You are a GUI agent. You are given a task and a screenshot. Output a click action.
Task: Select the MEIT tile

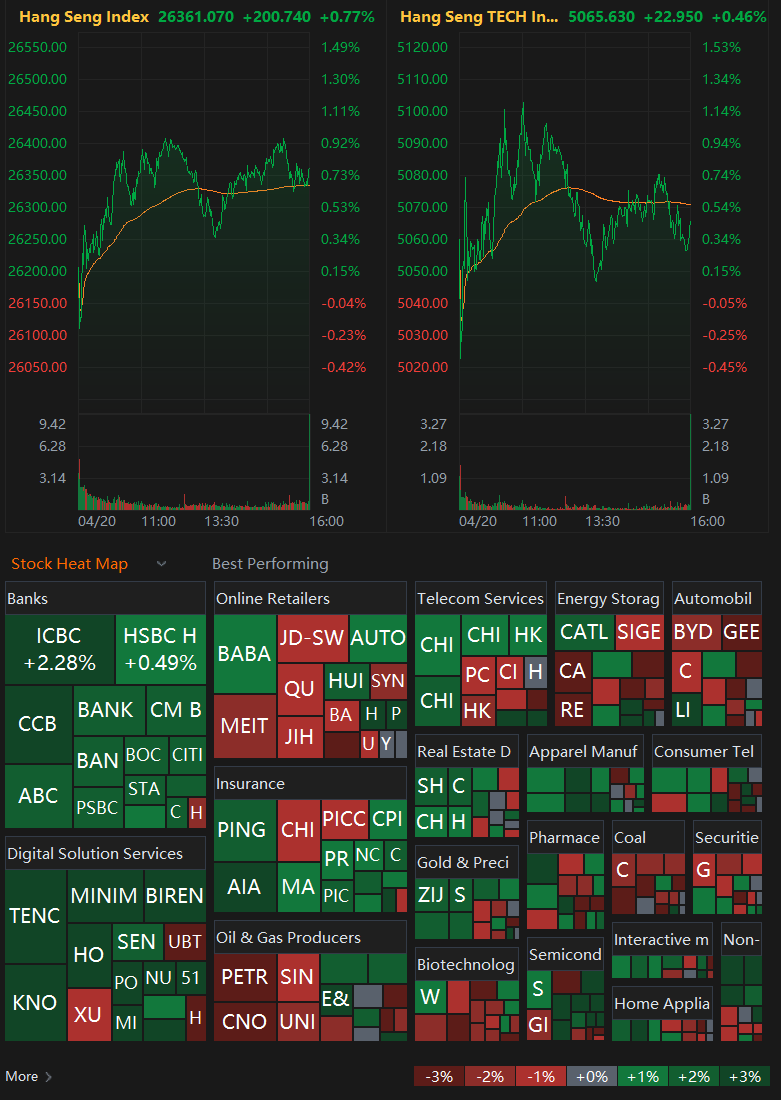245,726
